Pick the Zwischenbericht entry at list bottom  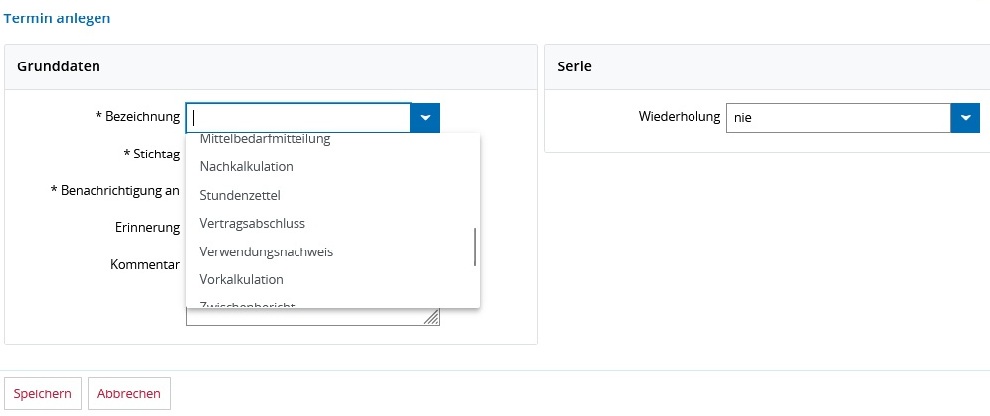tap(247, 303)
